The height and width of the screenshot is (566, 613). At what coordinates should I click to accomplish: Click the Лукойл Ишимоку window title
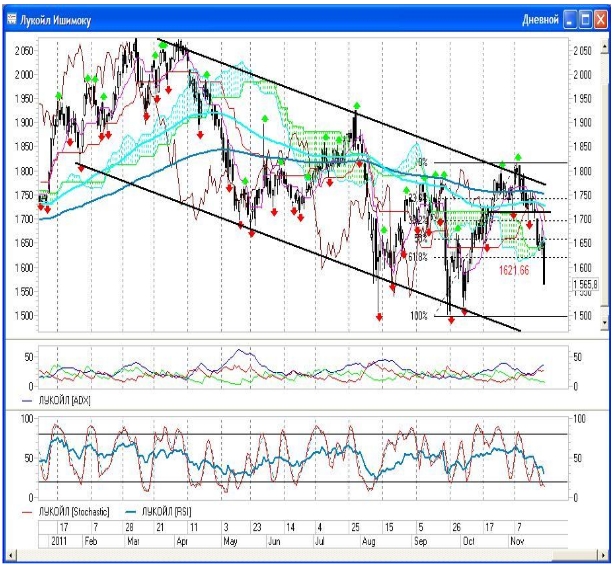pos(55,20)
